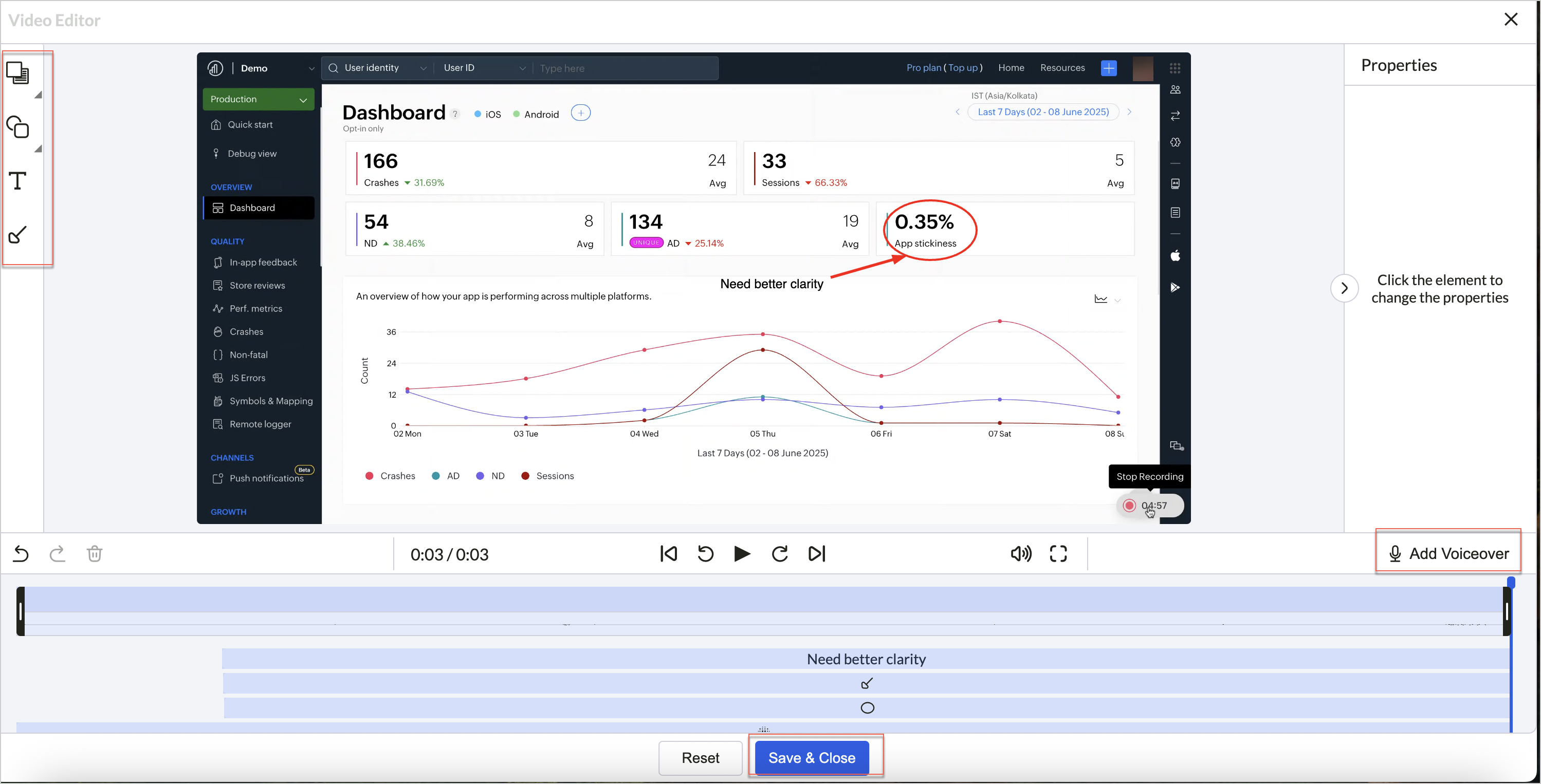
Task: Mute the video volume
Action: click(x=1020, y=553)
